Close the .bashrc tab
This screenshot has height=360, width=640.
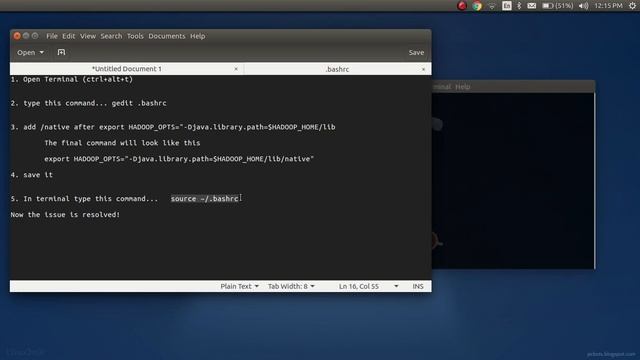(423, 69)
